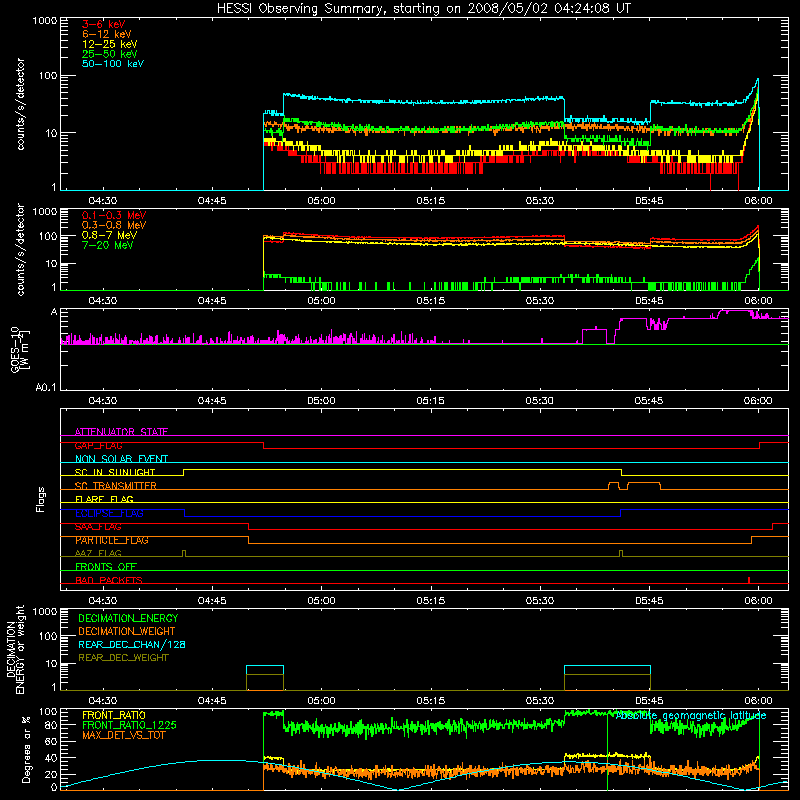Click the DECIMATION_ENERGY legend entry

pyautogui.click(x=128, y=618)
